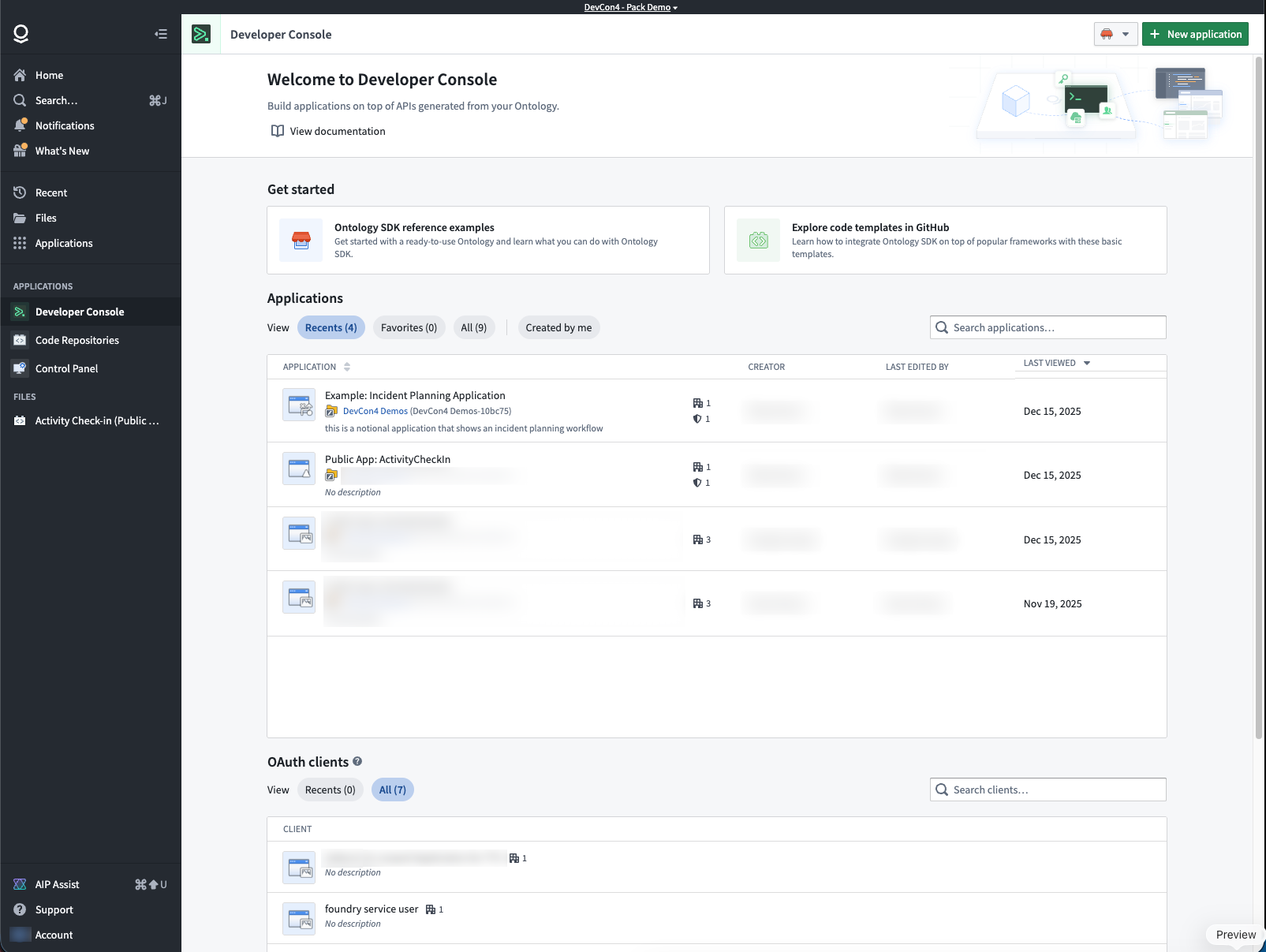
Task: Open the Support help icon
Action: click(x=21, y=909)
